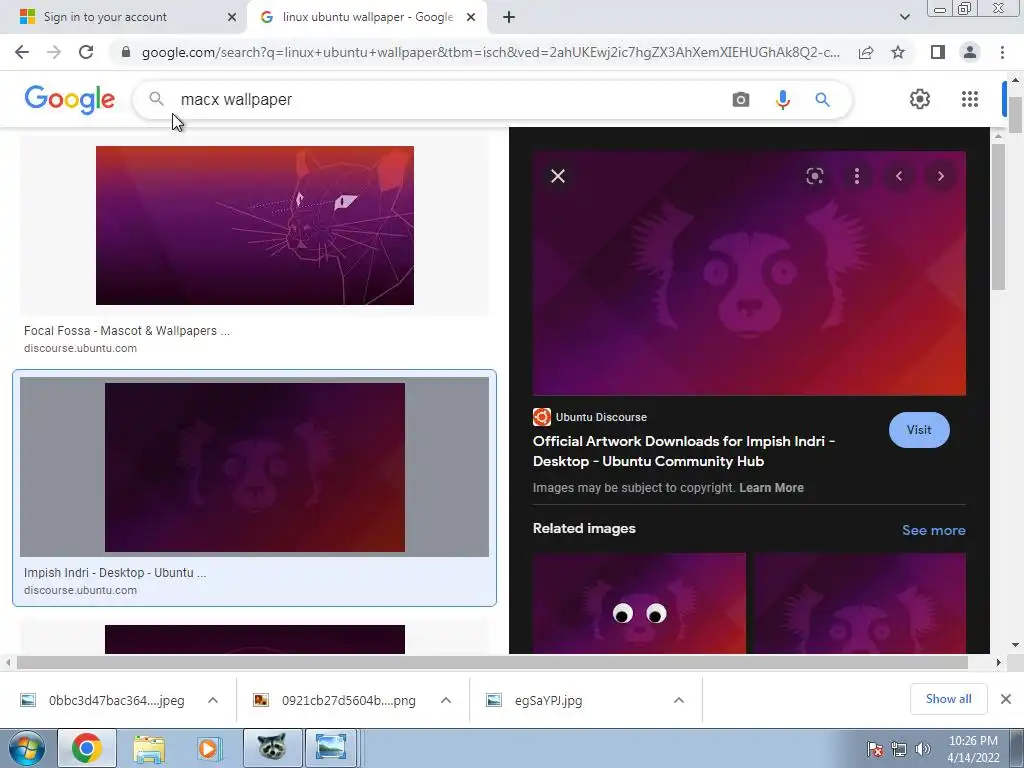Click Chrome in the taskbar

coord(86,748)
